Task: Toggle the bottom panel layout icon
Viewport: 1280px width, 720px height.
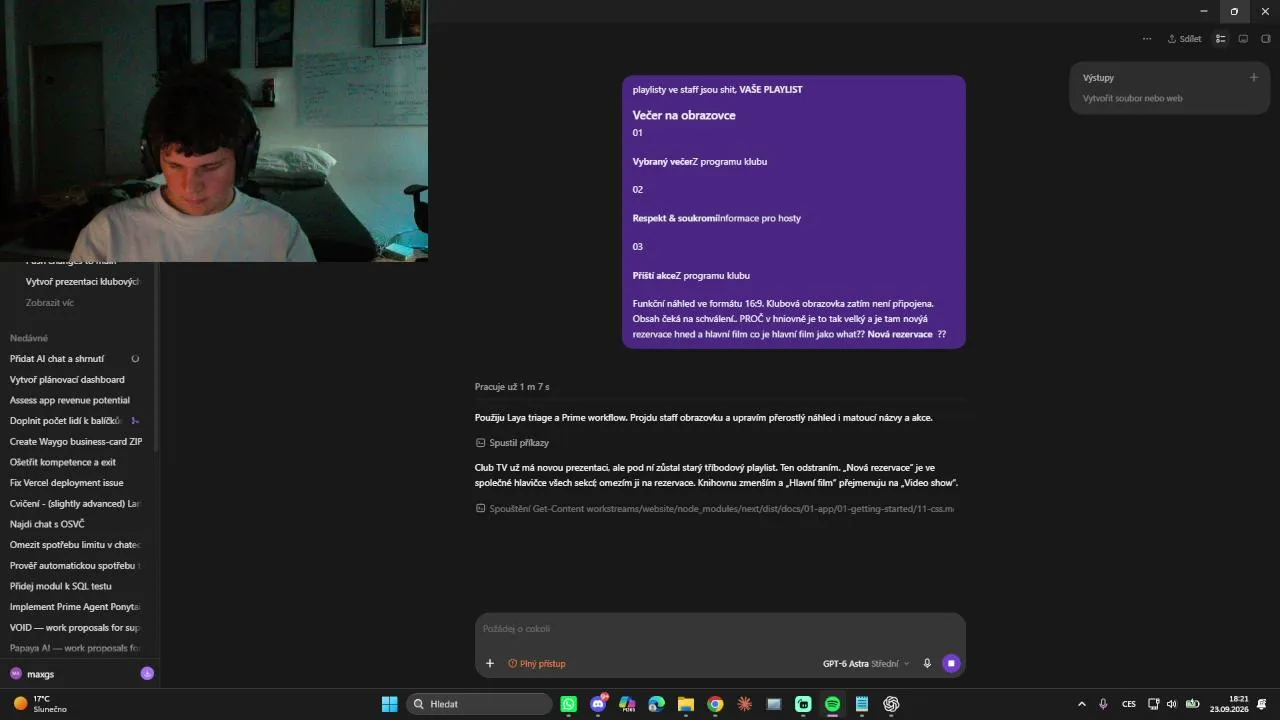Action: 1243,39
